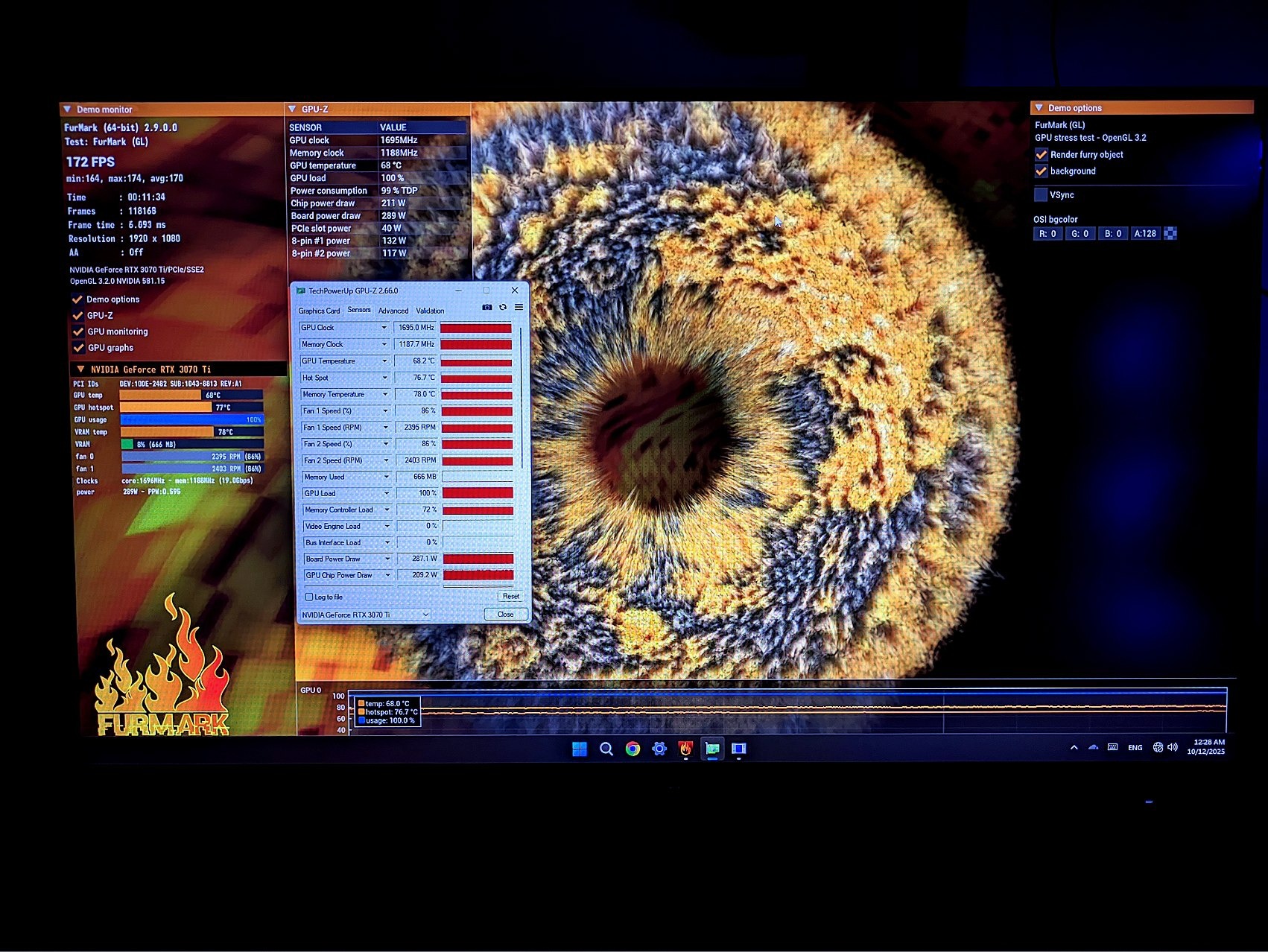The width and height of the screenshot is (1268, 952).
Task: Switch to the Advanced tab
Action: pos(393,311)
